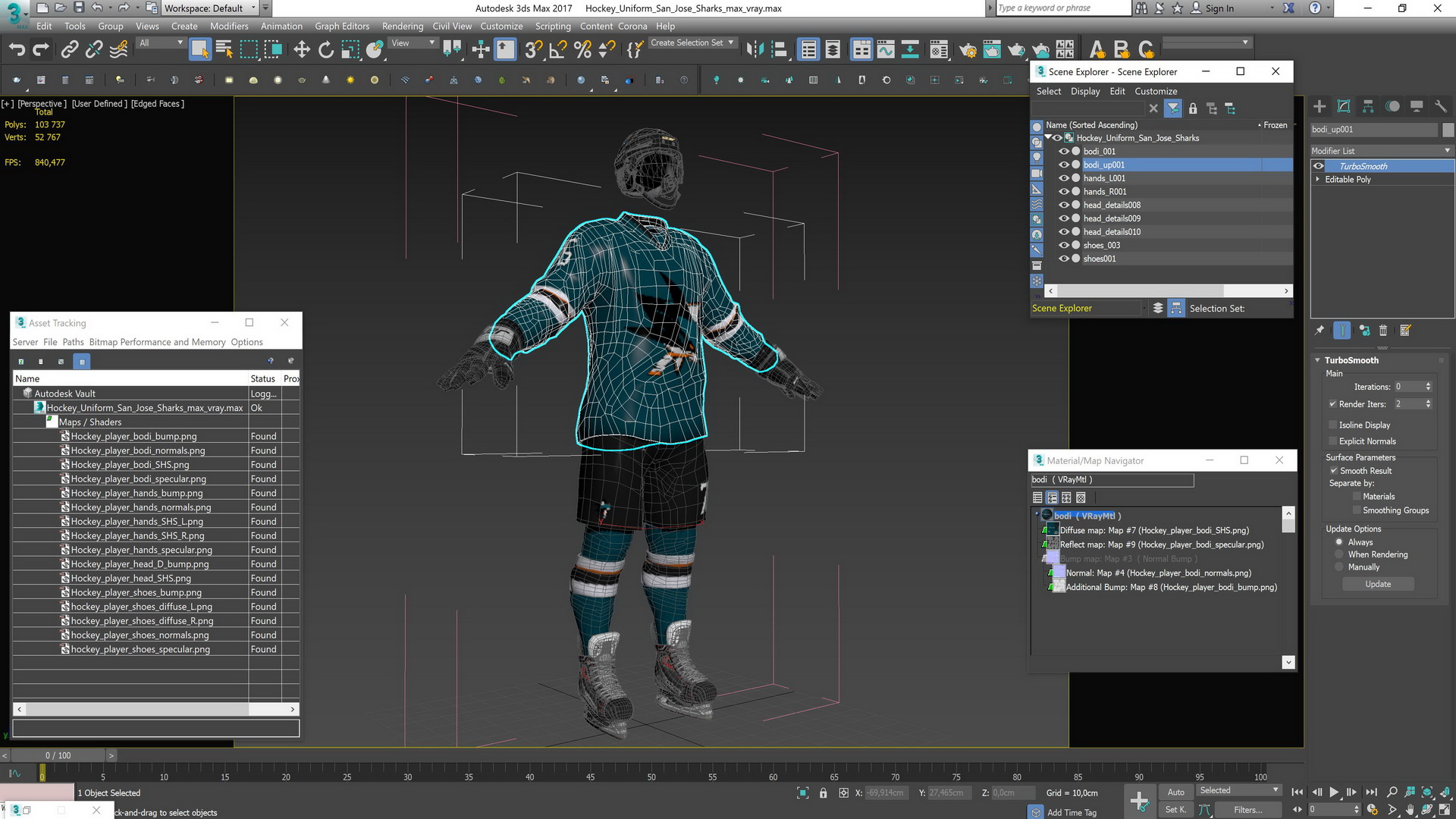This screenshot has width=1456, height=819.
Task: Toggle visibility eye of bodi_001
Action: (1064, 152)
